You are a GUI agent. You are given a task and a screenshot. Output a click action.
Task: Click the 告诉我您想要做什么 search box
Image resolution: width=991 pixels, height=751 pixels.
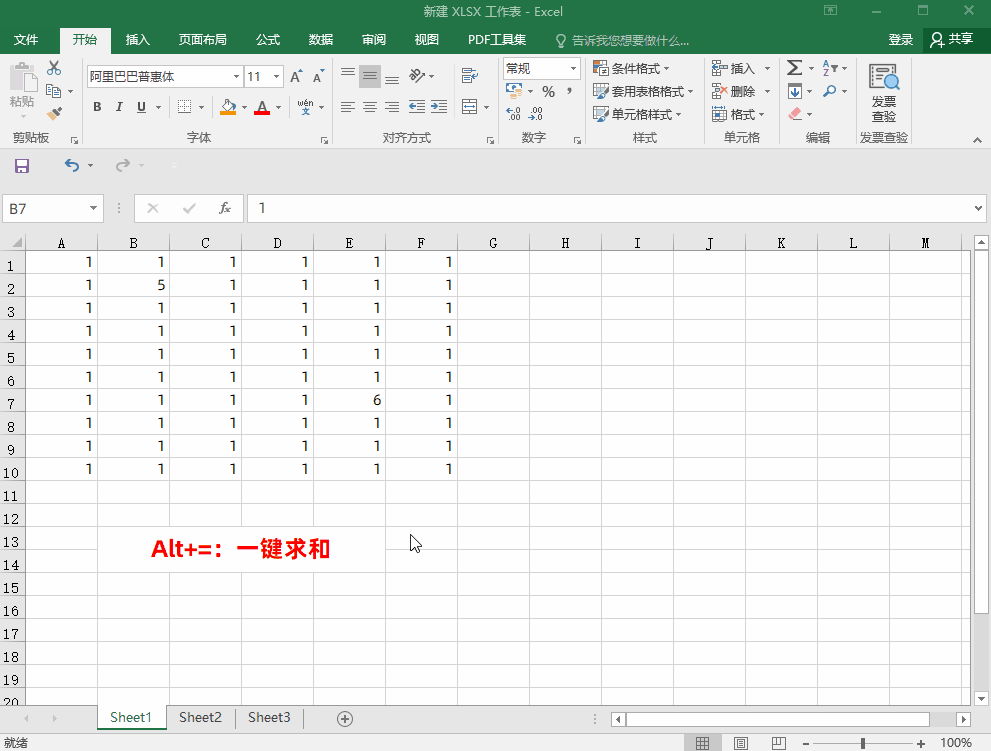coord(623,40)
